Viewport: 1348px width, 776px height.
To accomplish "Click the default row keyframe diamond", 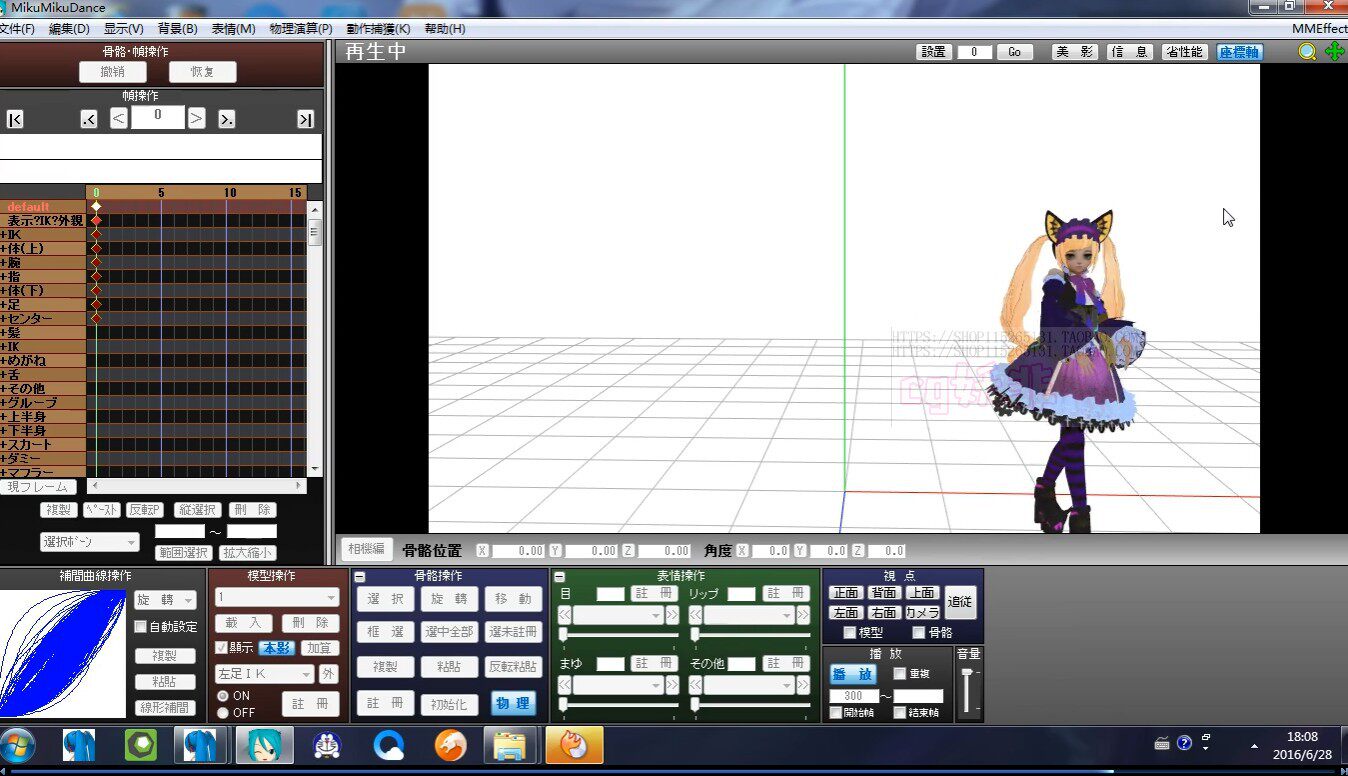I will pyautogui.click(x=96, y=206).
